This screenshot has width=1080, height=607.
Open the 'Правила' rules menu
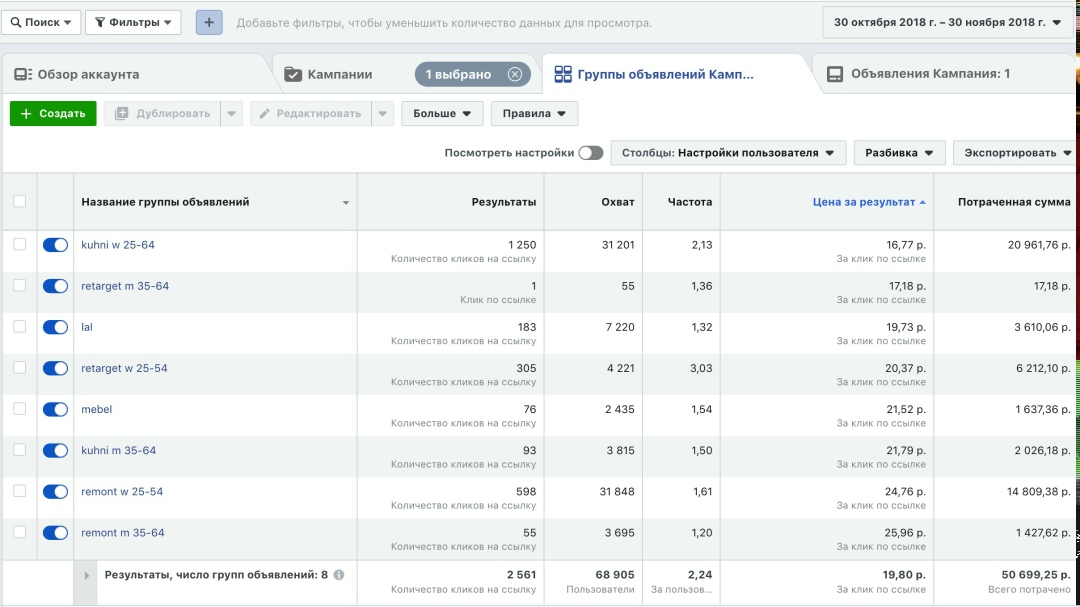[534, 114]
